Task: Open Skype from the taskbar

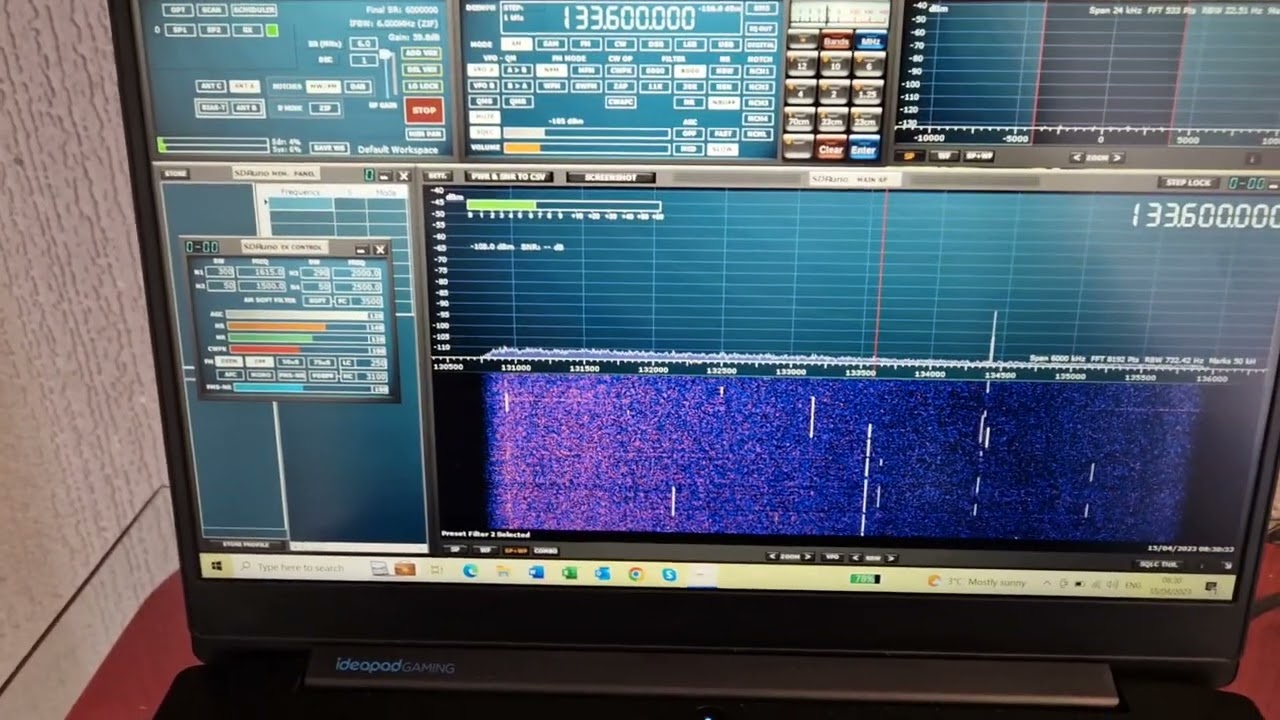Action: pyautogui.click(x=668, y=574)
